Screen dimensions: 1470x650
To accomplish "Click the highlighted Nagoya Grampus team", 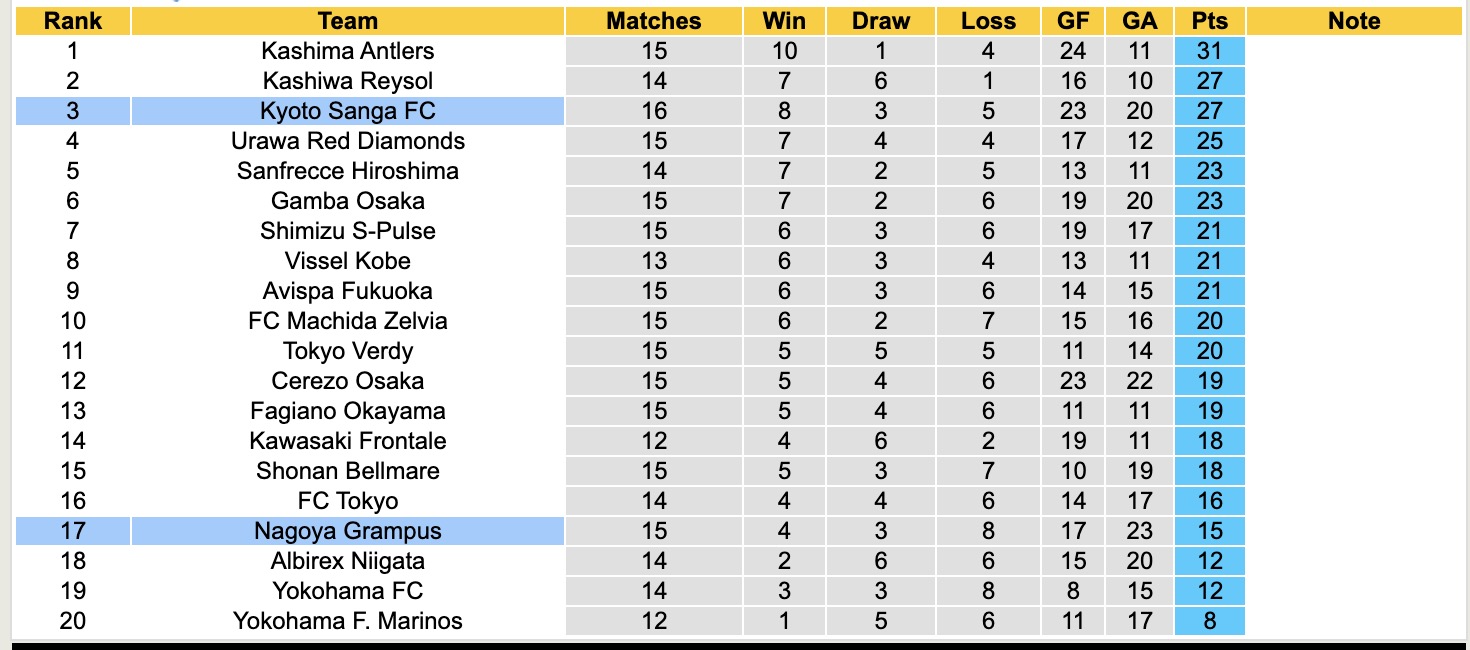I will (347, 531).
